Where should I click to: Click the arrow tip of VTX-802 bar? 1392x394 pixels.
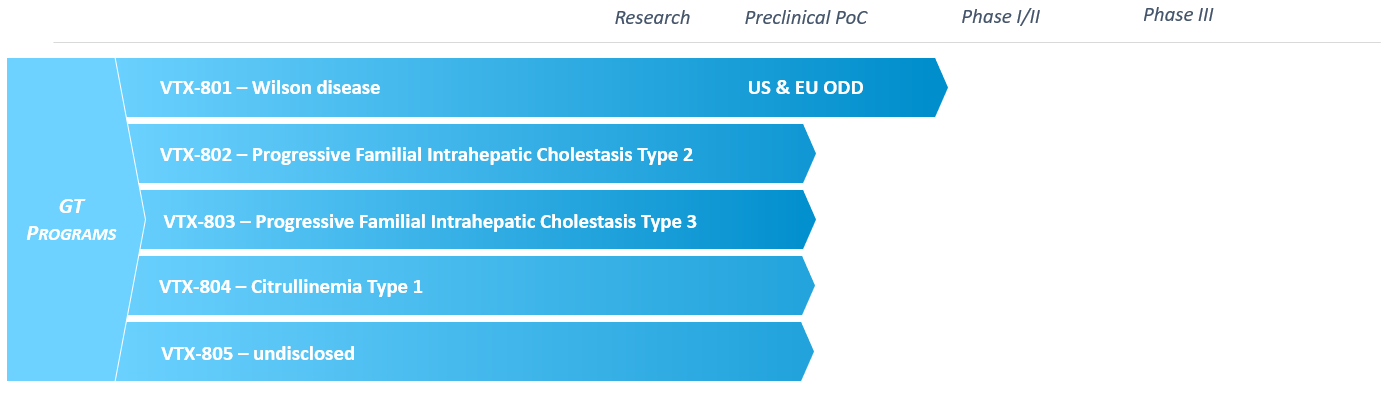(809, 154)
